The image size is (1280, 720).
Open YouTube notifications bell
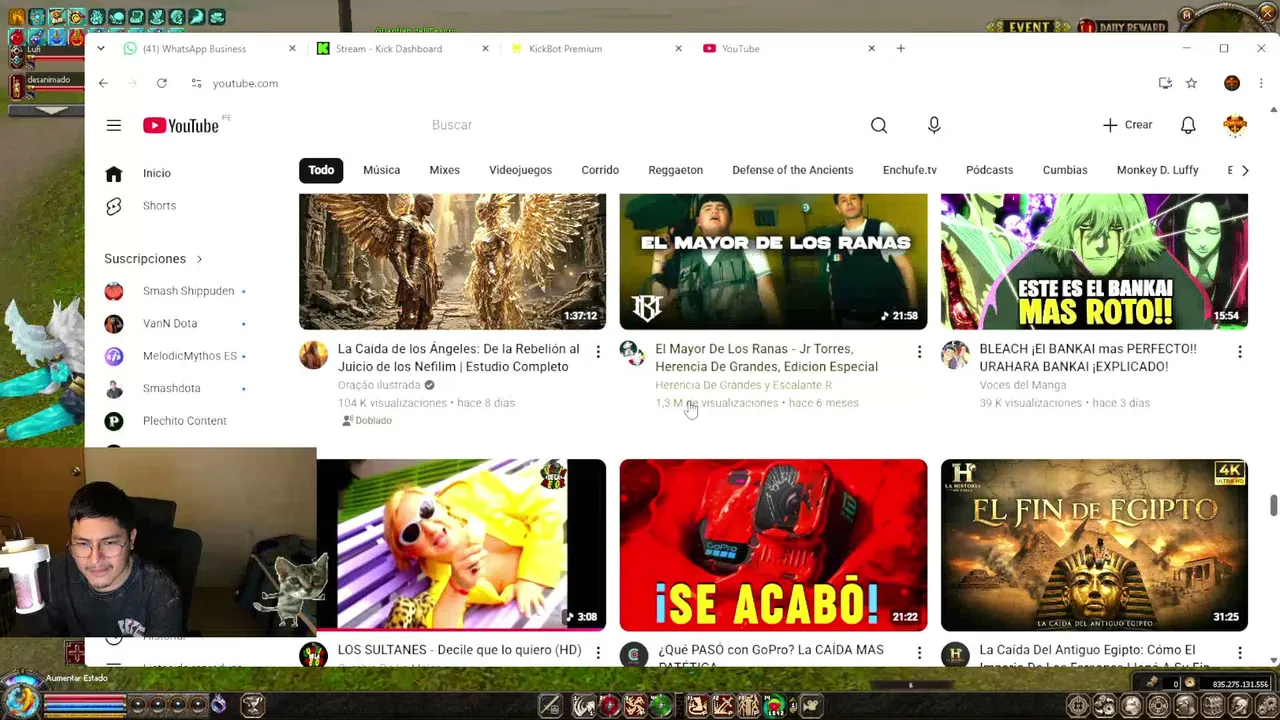[1188, 125]
